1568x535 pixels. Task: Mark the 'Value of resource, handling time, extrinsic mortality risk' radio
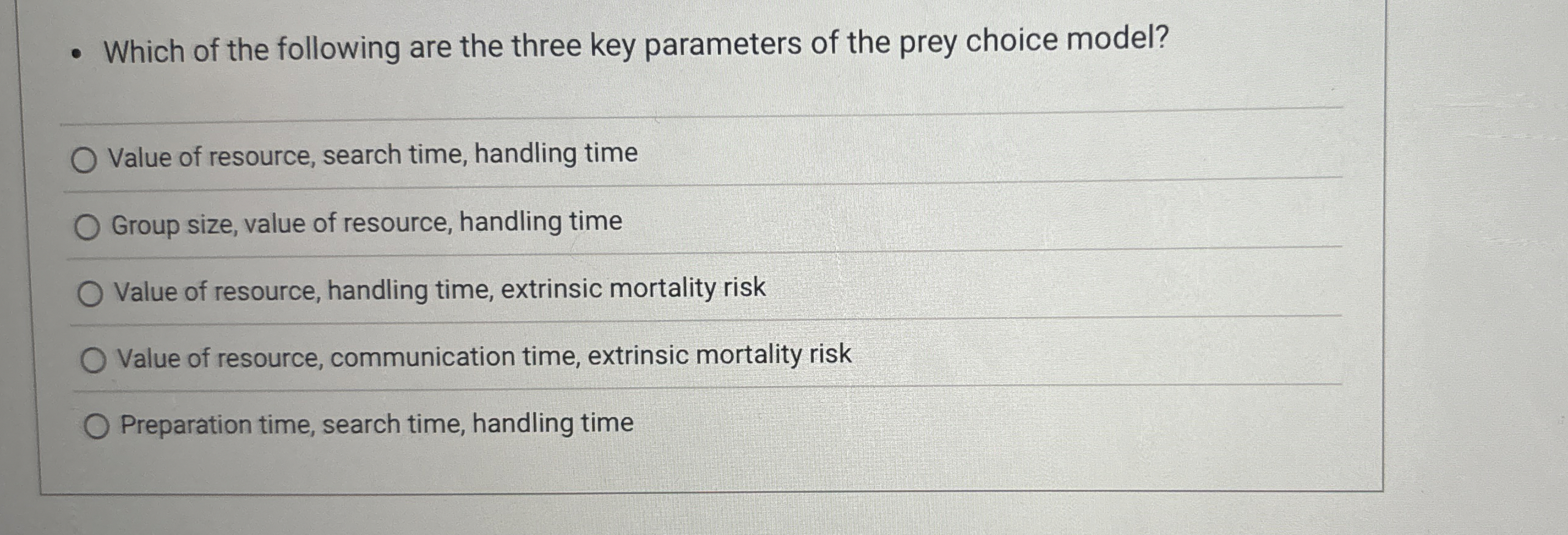(x=90, y=294)
